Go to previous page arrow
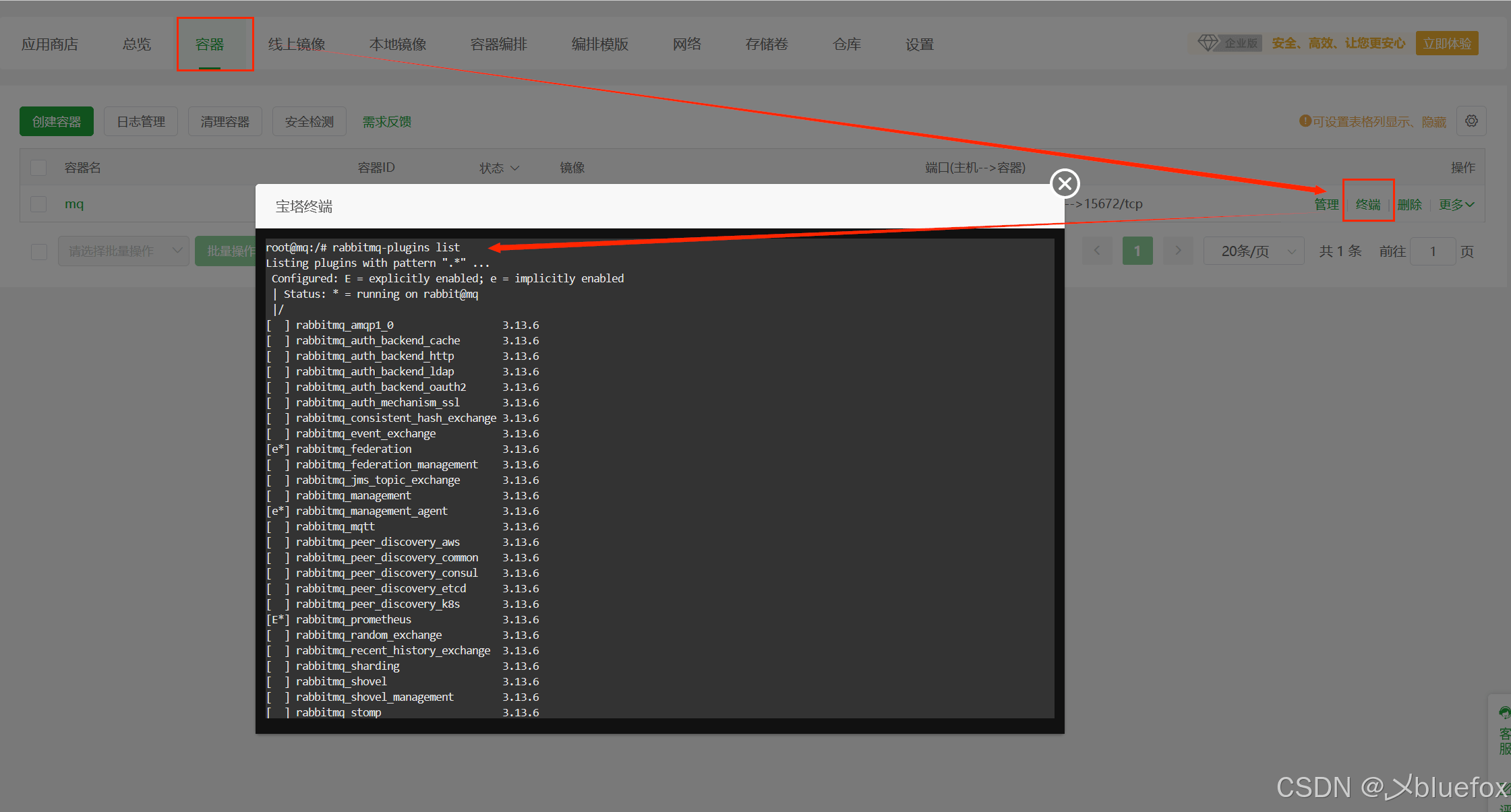The height and width of the screenshot is (812, 1511). pos(1097,251)
